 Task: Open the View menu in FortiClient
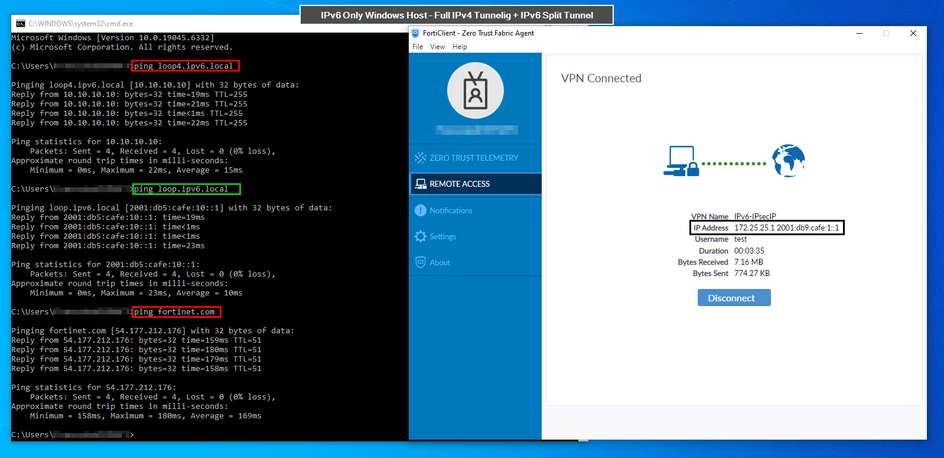pos(438,46)
